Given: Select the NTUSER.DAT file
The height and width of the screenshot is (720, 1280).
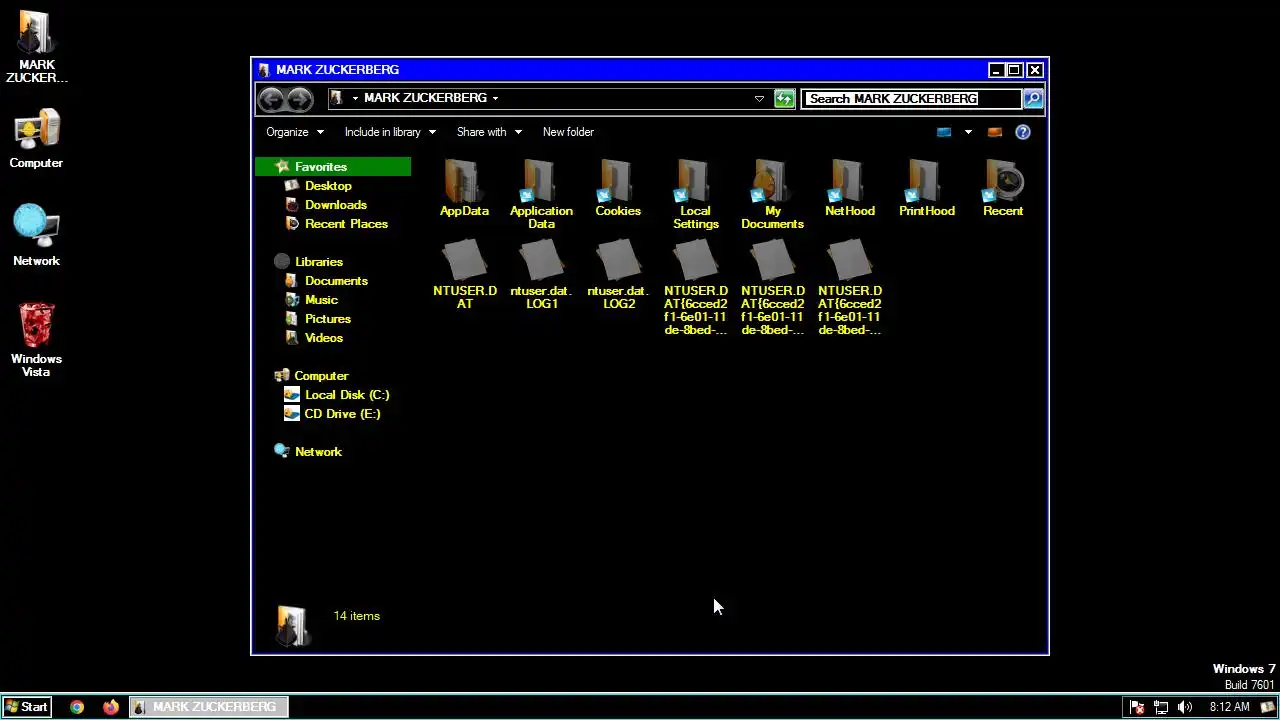Looking at the screenshot, I should pyautogui.click(x=464, y=275).
